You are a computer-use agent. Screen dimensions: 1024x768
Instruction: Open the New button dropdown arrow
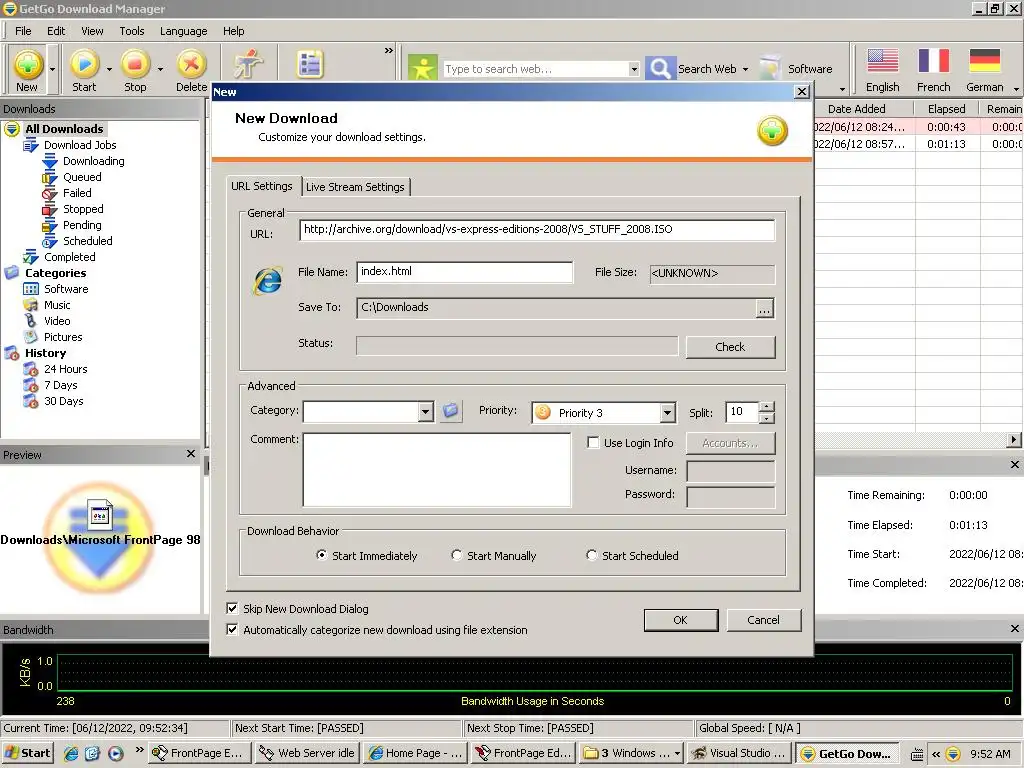[x=52, y=69]
